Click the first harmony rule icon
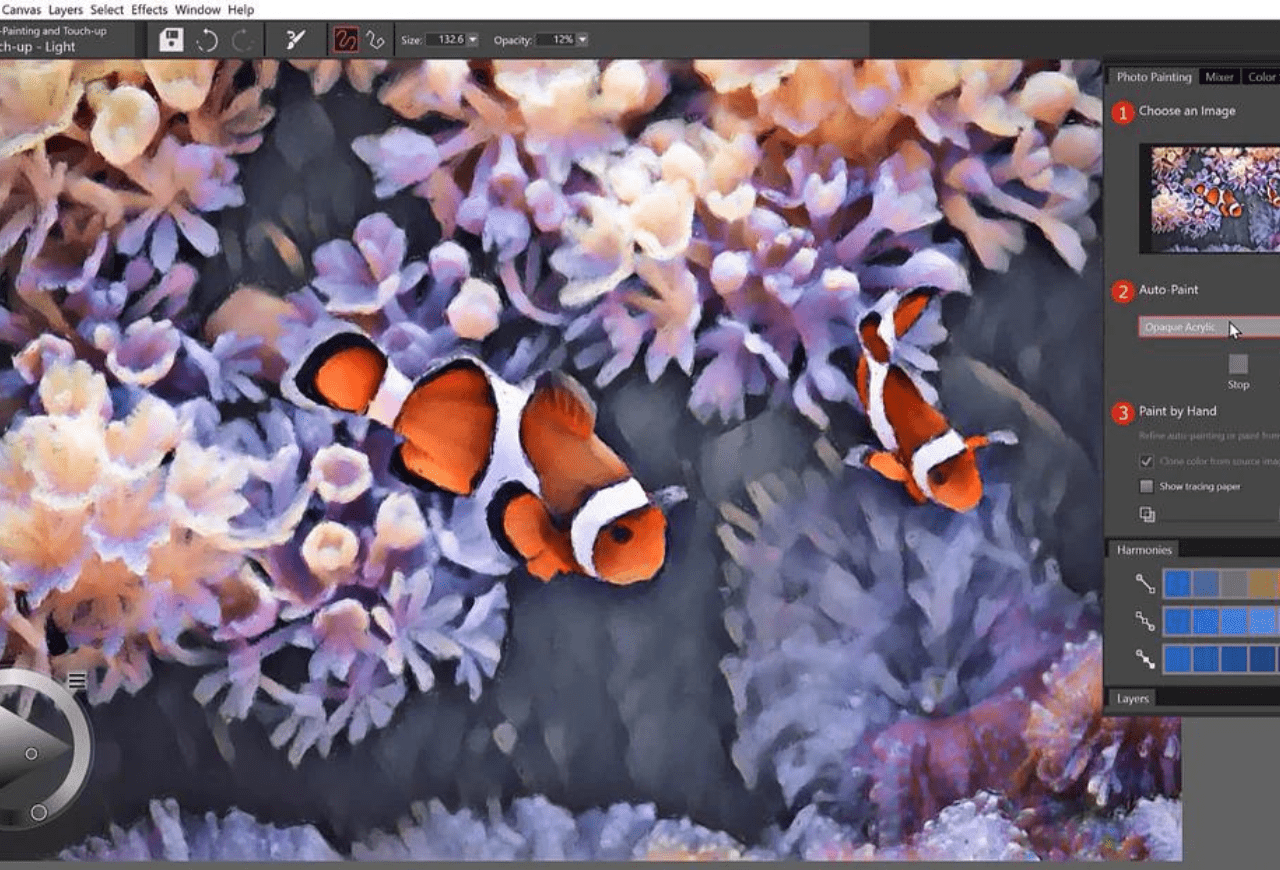Screen dimensions: 1280x870 (x=1145, y=583)
